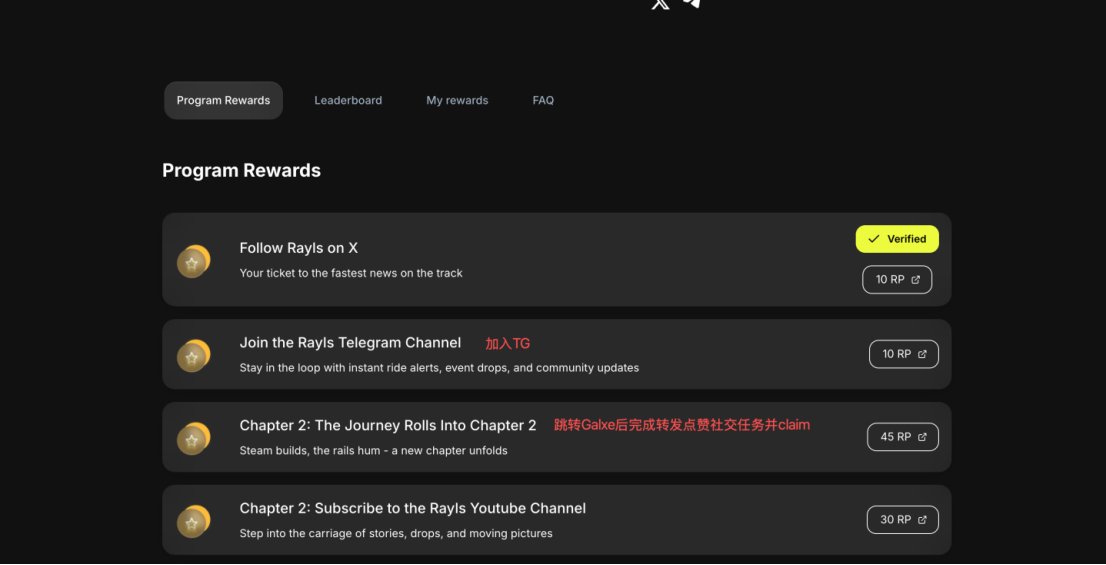Click 'Your ticket to the fastest news on the track'

pyautogui.click(x=351, y=273)
